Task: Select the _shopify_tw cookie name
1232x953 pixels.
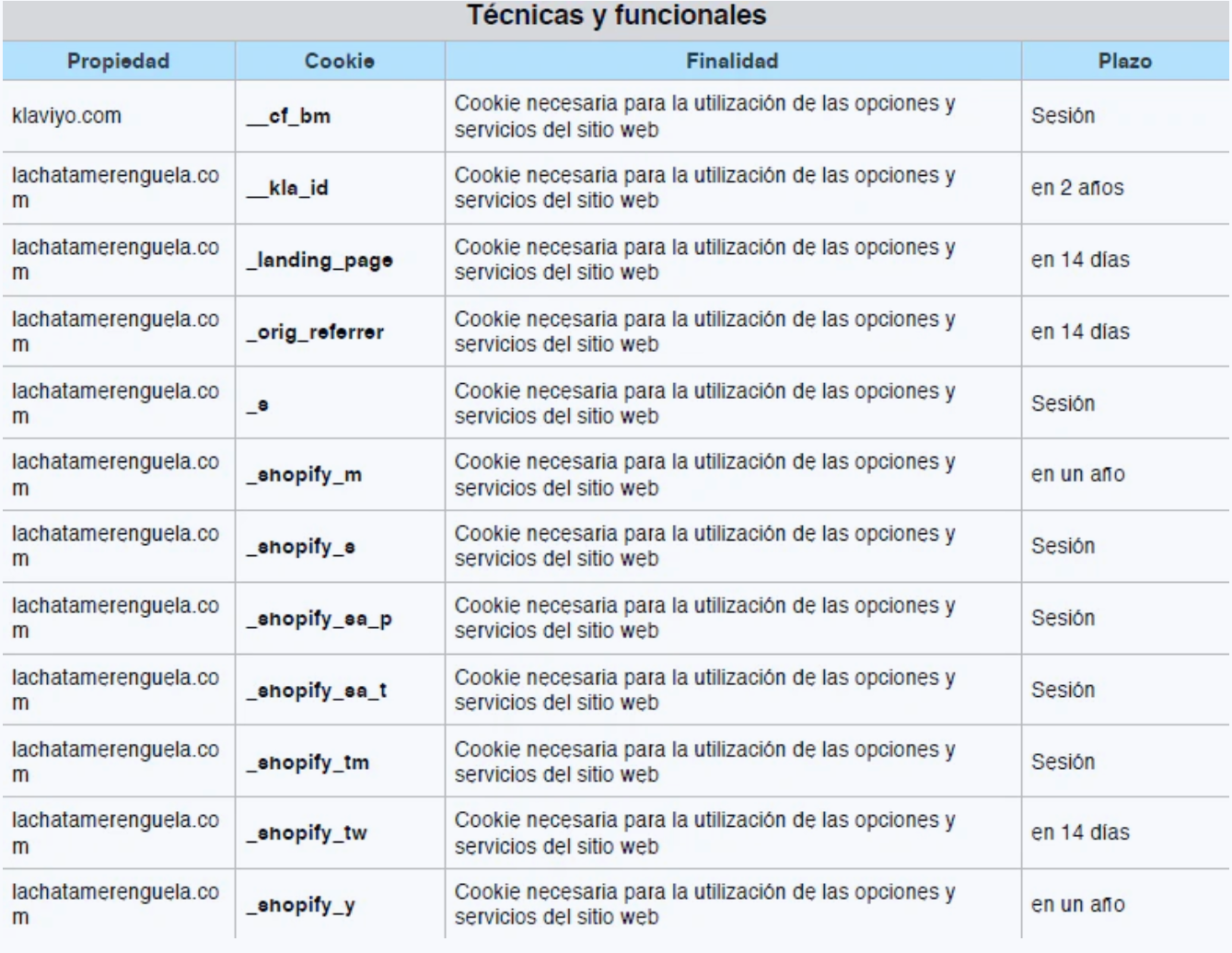Action: click(x=307, y=833)
